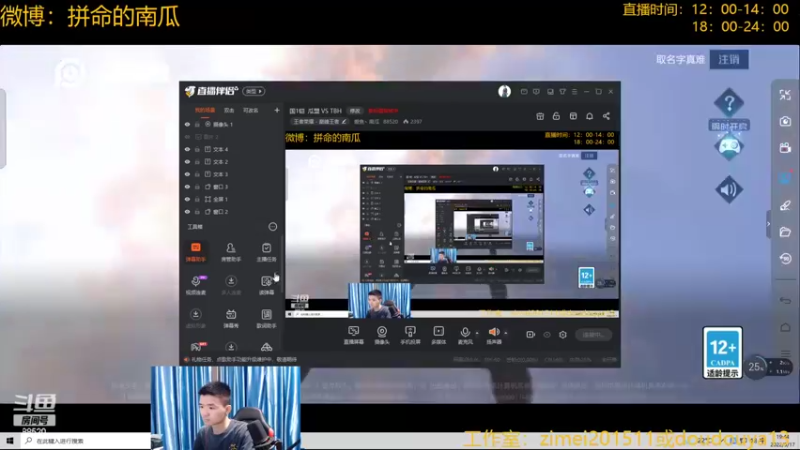The width and height of the screenshot is (800, 450).
Task: Click emulator video record icon
Action: (785, 148)
